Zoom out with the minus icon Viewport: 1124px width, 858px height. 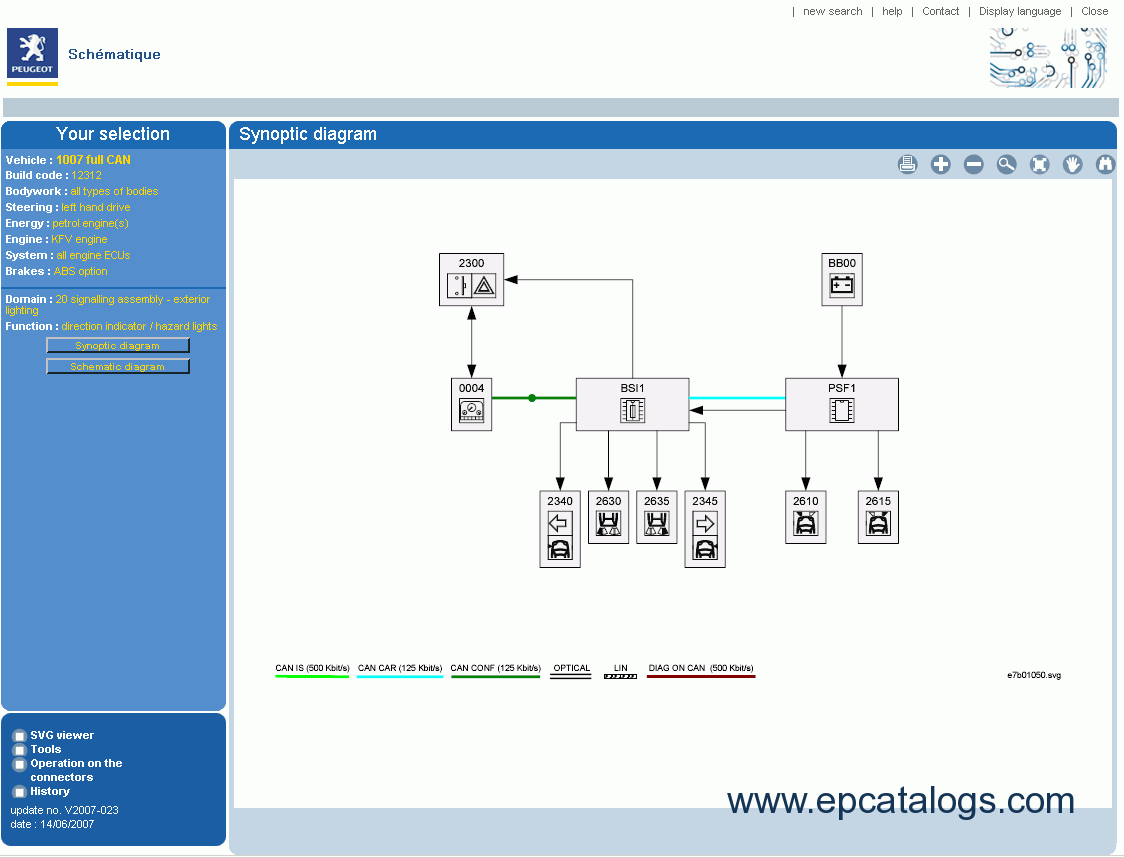pos(973,165)
